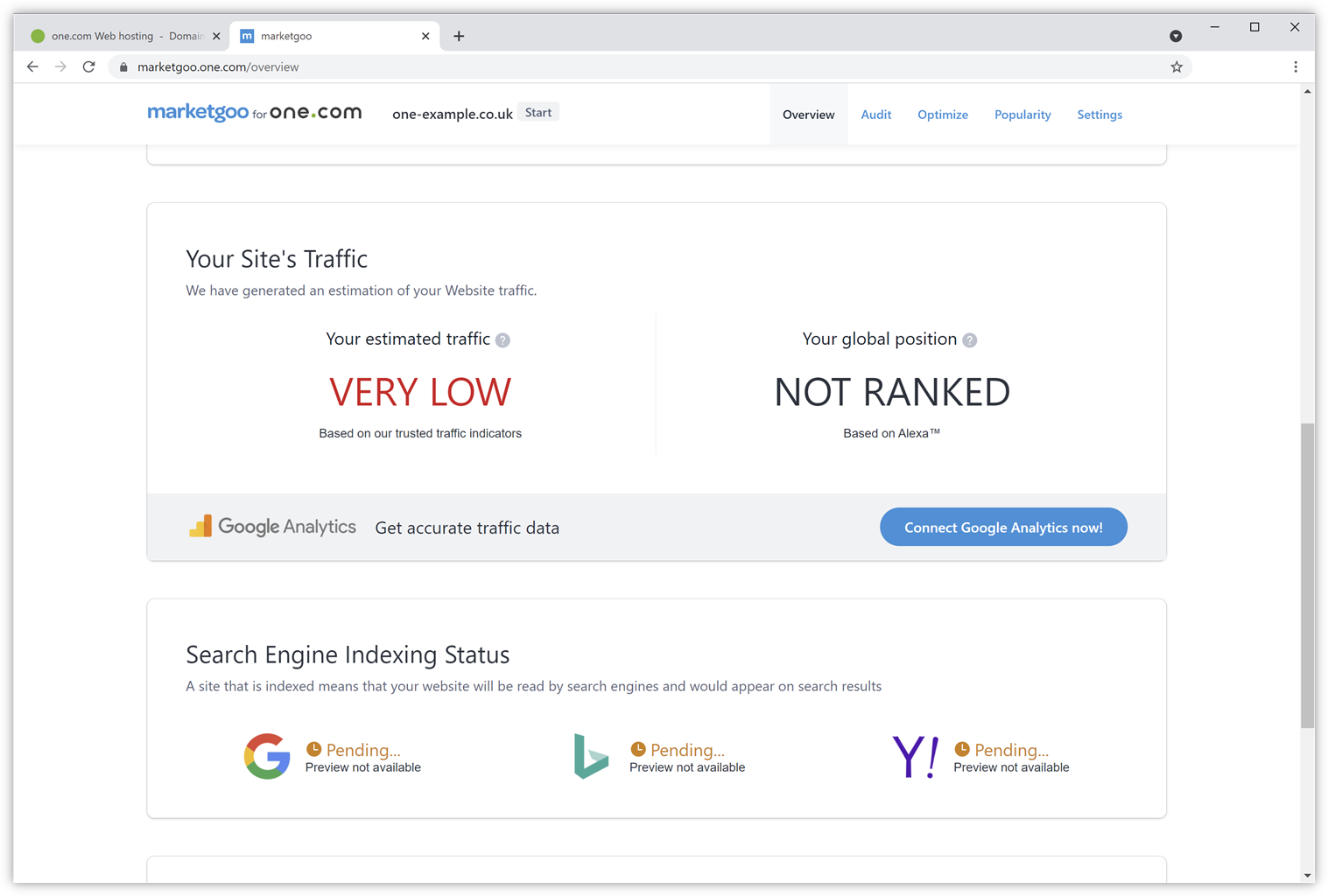
Task: Open the Chrome three-dot menu
Action: click(x=1296, y=67)
